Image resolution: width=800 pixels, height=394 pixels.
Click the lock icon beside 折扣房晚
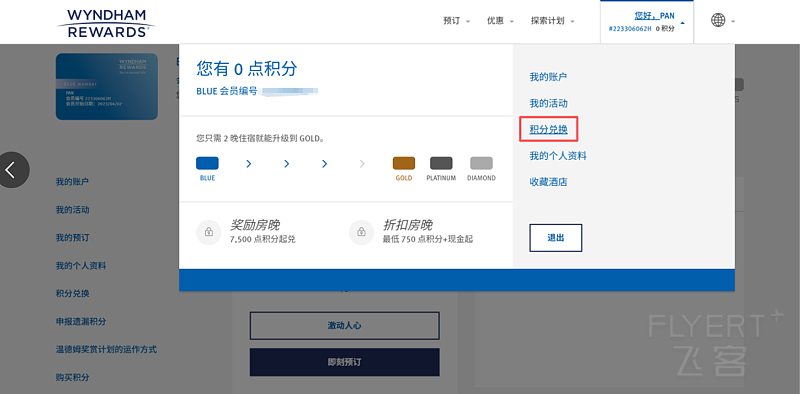tap(361, 232)
